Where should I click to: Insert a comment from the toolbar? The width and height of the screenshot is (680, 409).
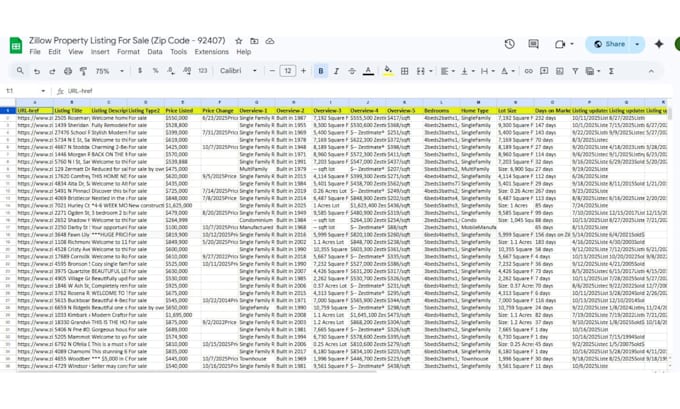544,71
